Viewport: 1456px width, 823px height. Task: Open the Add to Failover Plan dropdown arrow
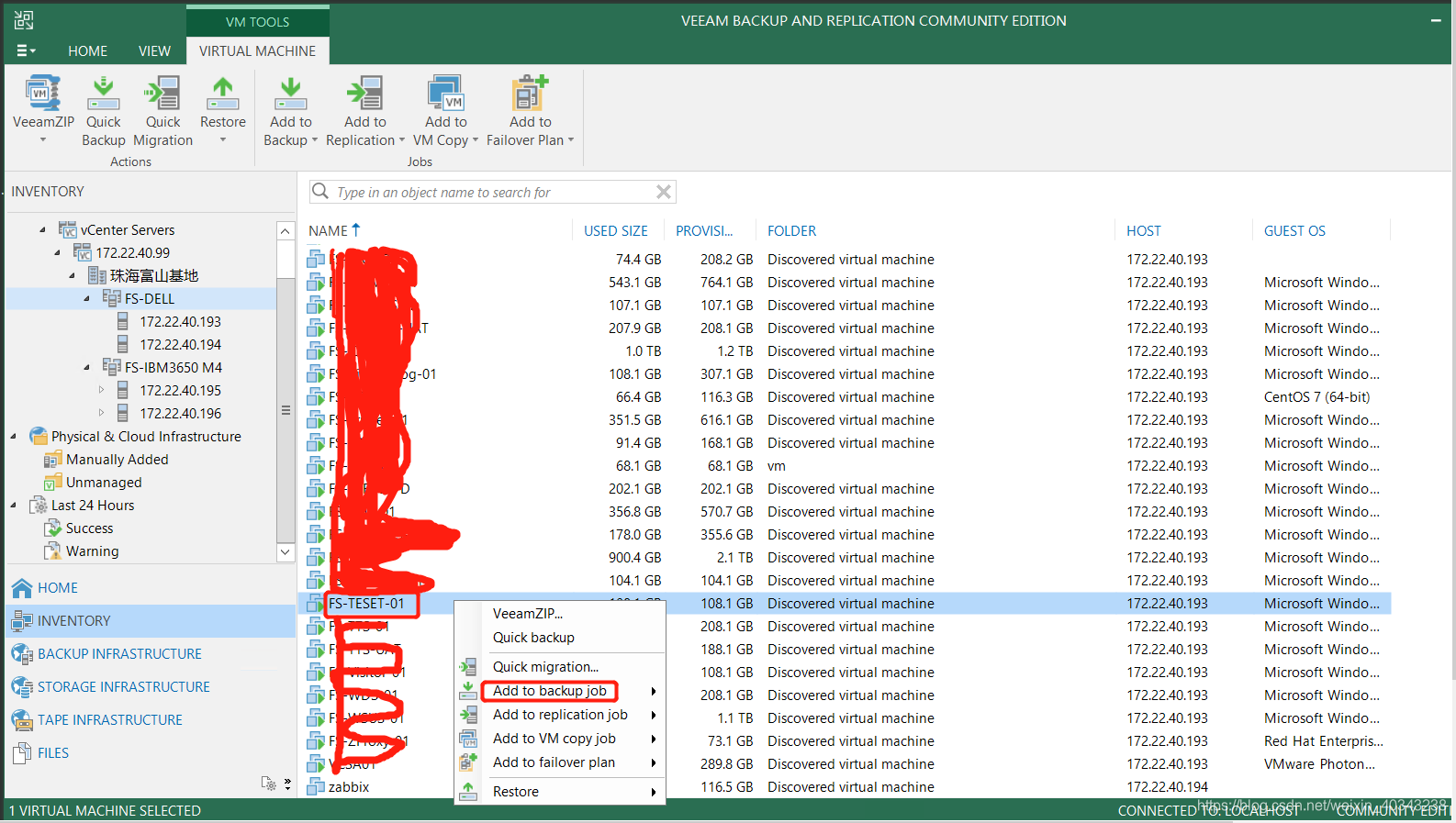coord(570,140)
